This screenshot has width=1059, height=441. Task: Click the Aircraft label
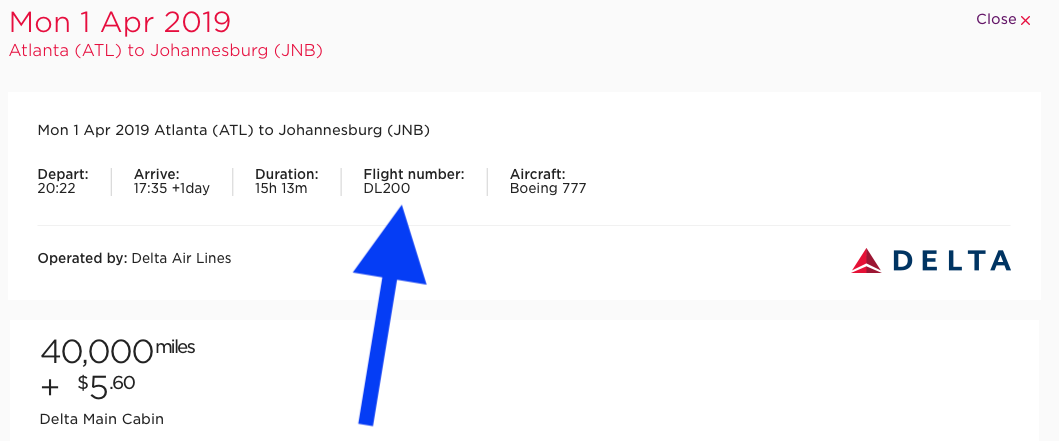point(537,174)
